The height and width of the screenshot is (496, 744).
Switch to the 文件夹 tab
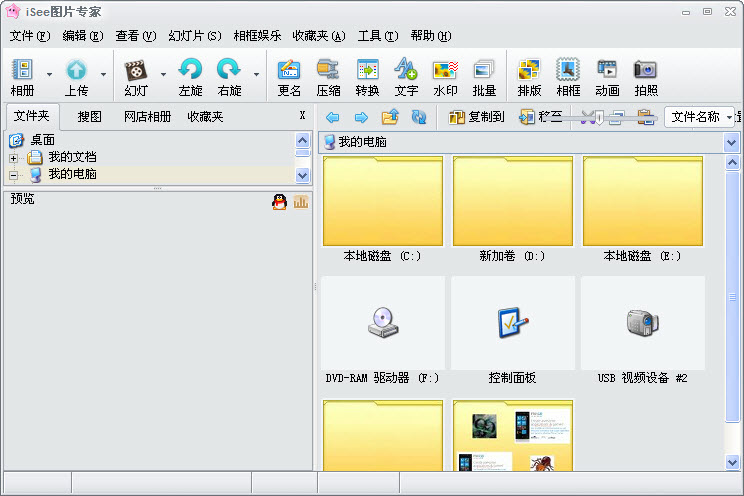coord(32,116)
